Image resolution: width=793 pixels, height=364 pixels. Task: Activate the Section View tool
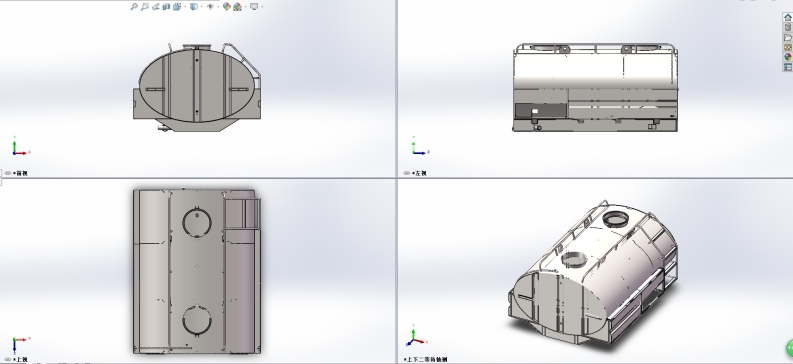[166, 7]
